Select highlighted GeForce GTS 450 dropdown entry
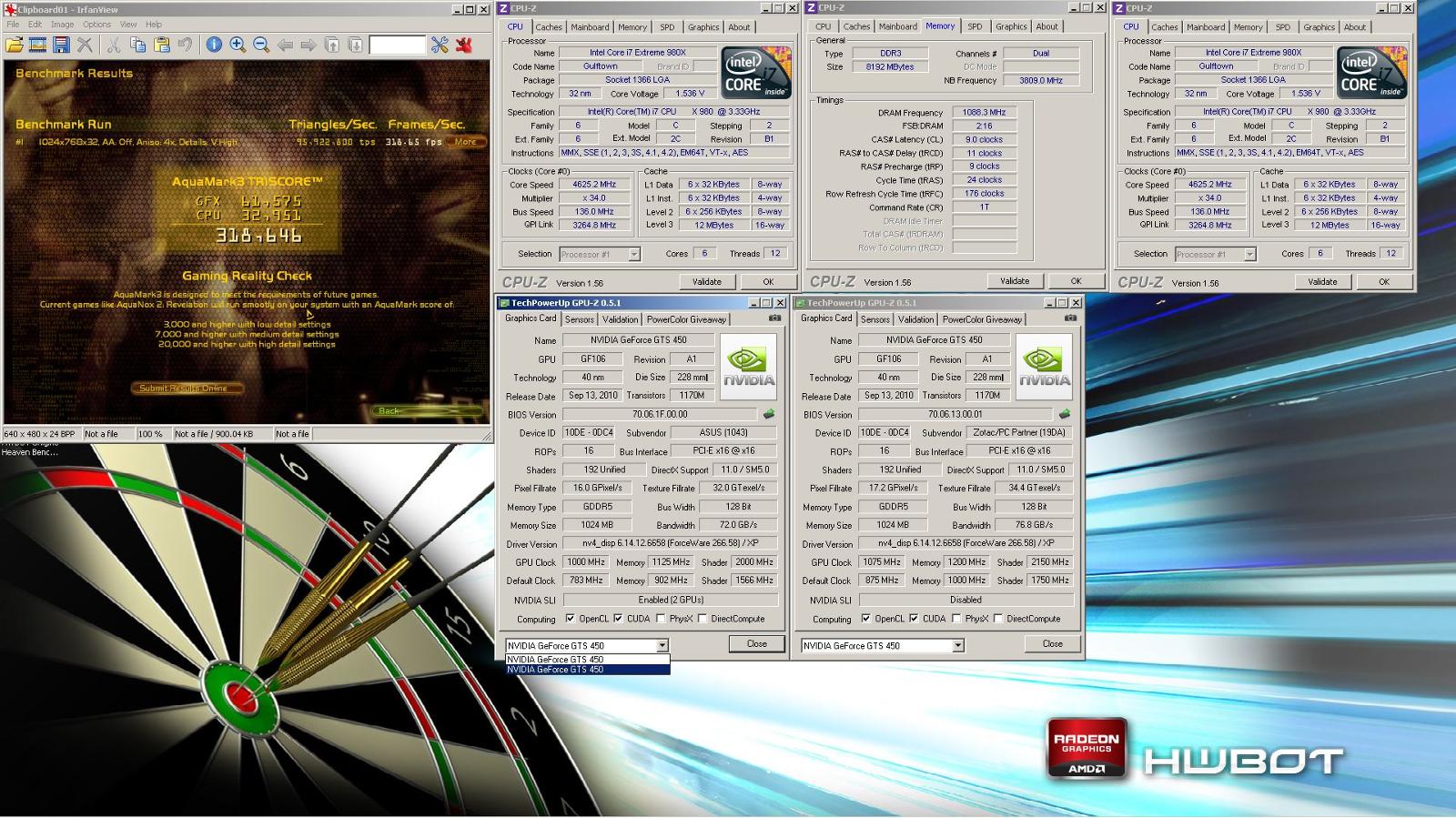The image size is (1456, 818). point(588,670)
